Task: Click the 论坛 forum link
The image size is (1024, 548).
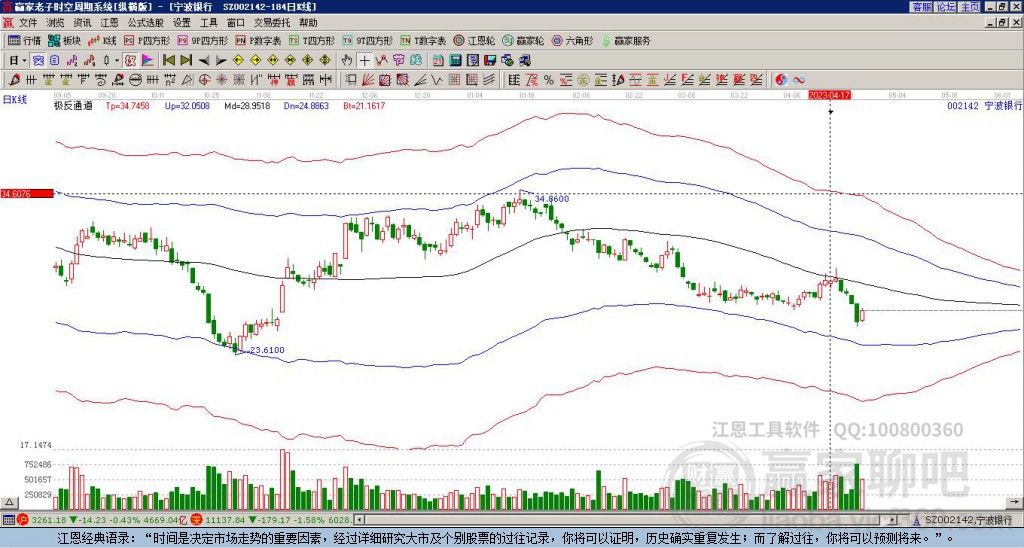Action: pyautogui.click(x=946, y=7)
